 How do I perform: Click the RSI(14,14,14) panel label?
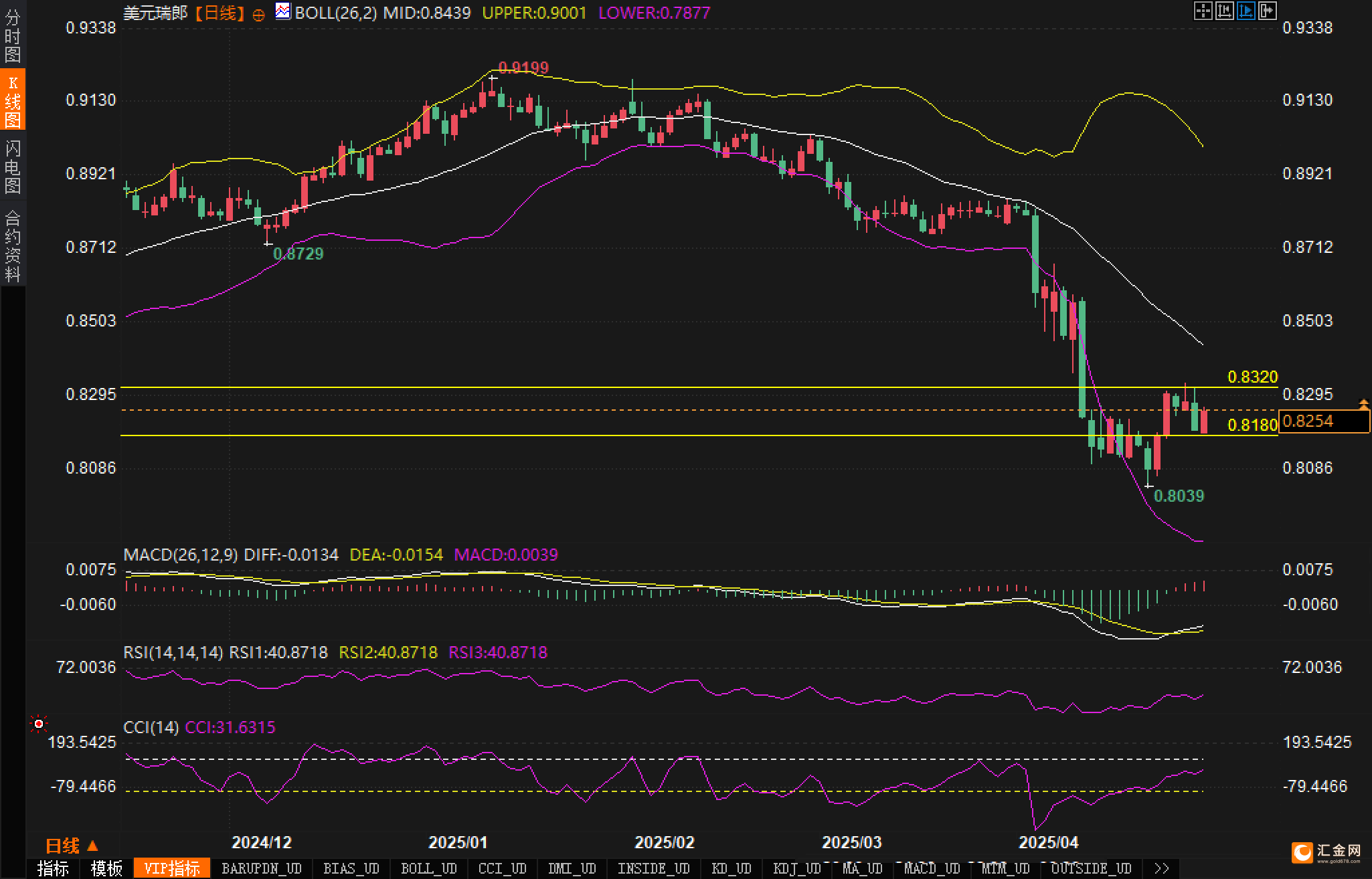[173, 652]
